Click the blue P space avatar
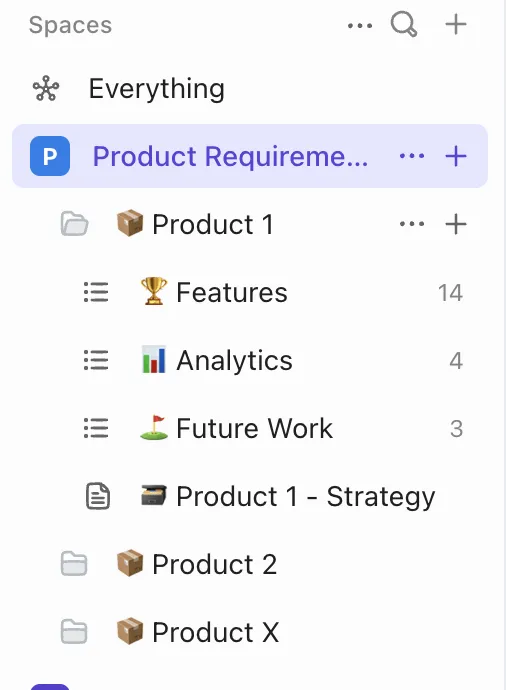 pyautogui.click(x=50, y=156)
